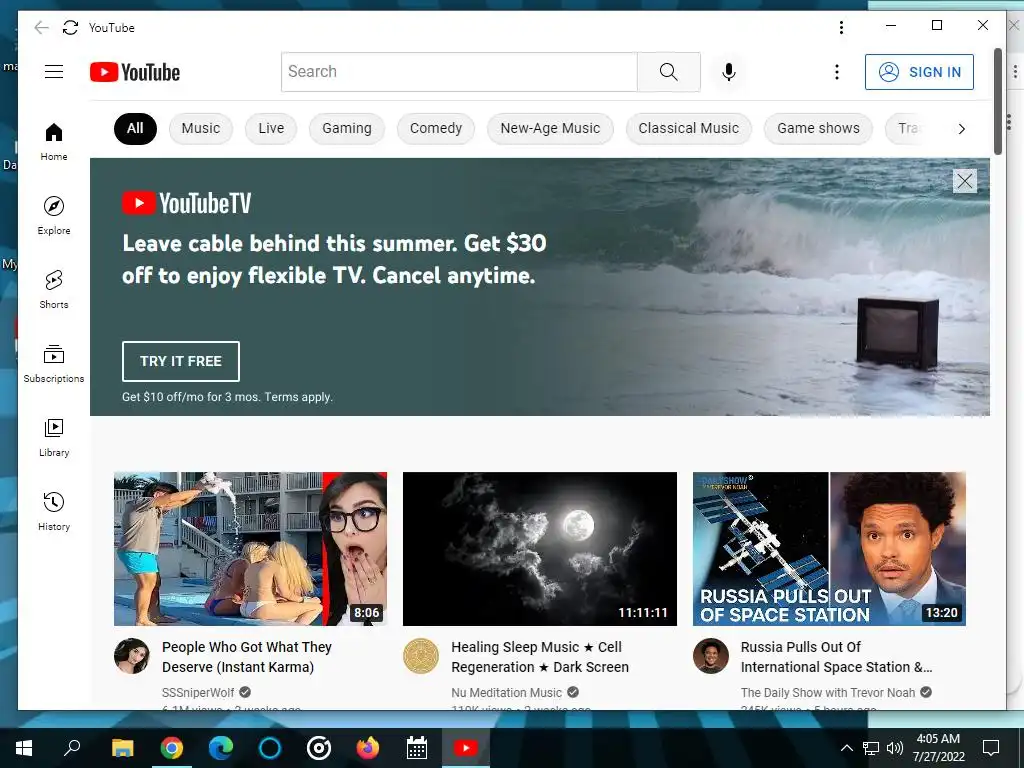The image size is (1024, 768).
Task: Click the SIGN IN button
Action: tap(920, 72)
